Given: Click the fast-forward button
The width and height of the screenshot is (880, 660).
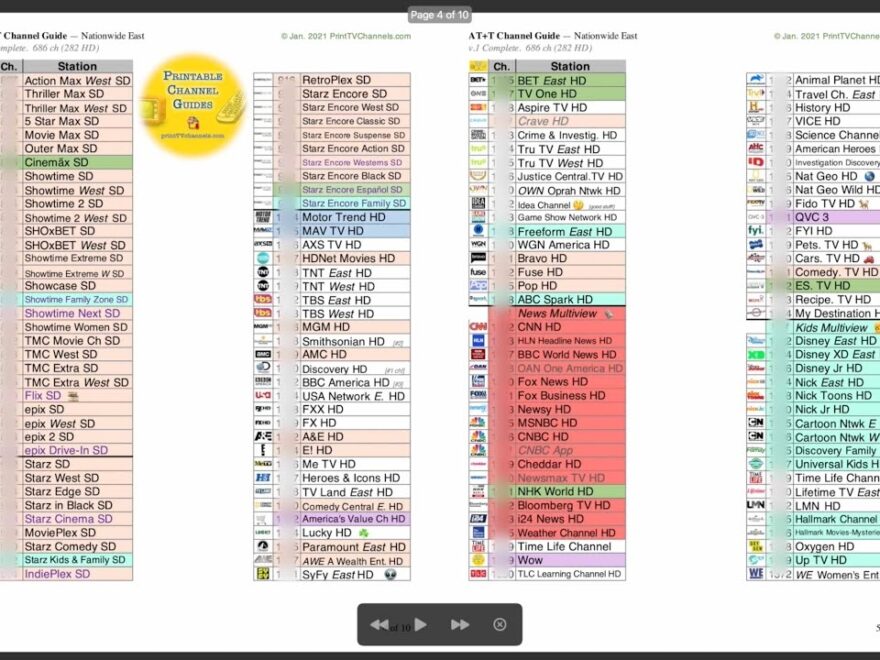Looking at the screenshot, I should (x=460, y=625).
